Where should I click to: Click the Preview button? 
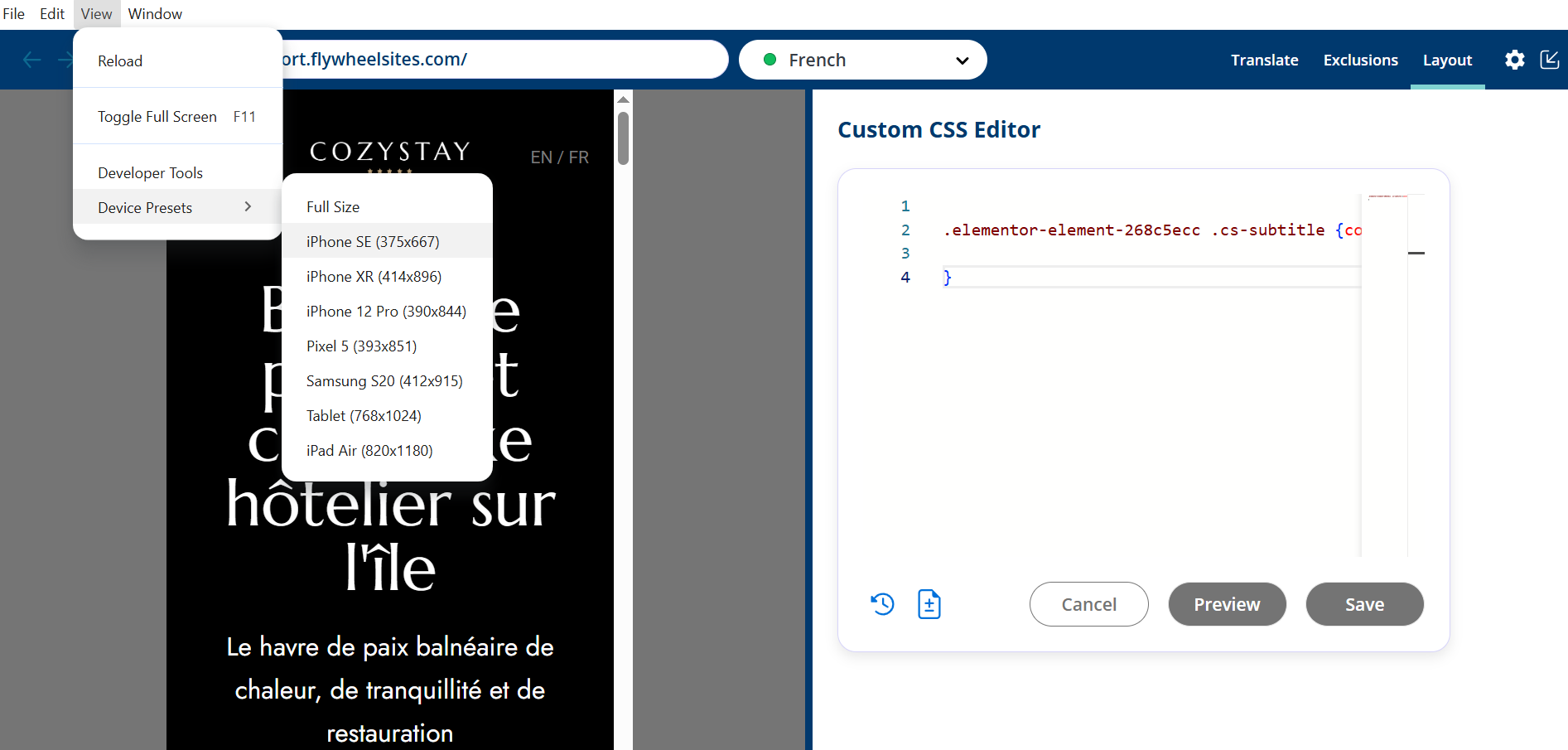pyautogui.click(x=1227, y=604)
